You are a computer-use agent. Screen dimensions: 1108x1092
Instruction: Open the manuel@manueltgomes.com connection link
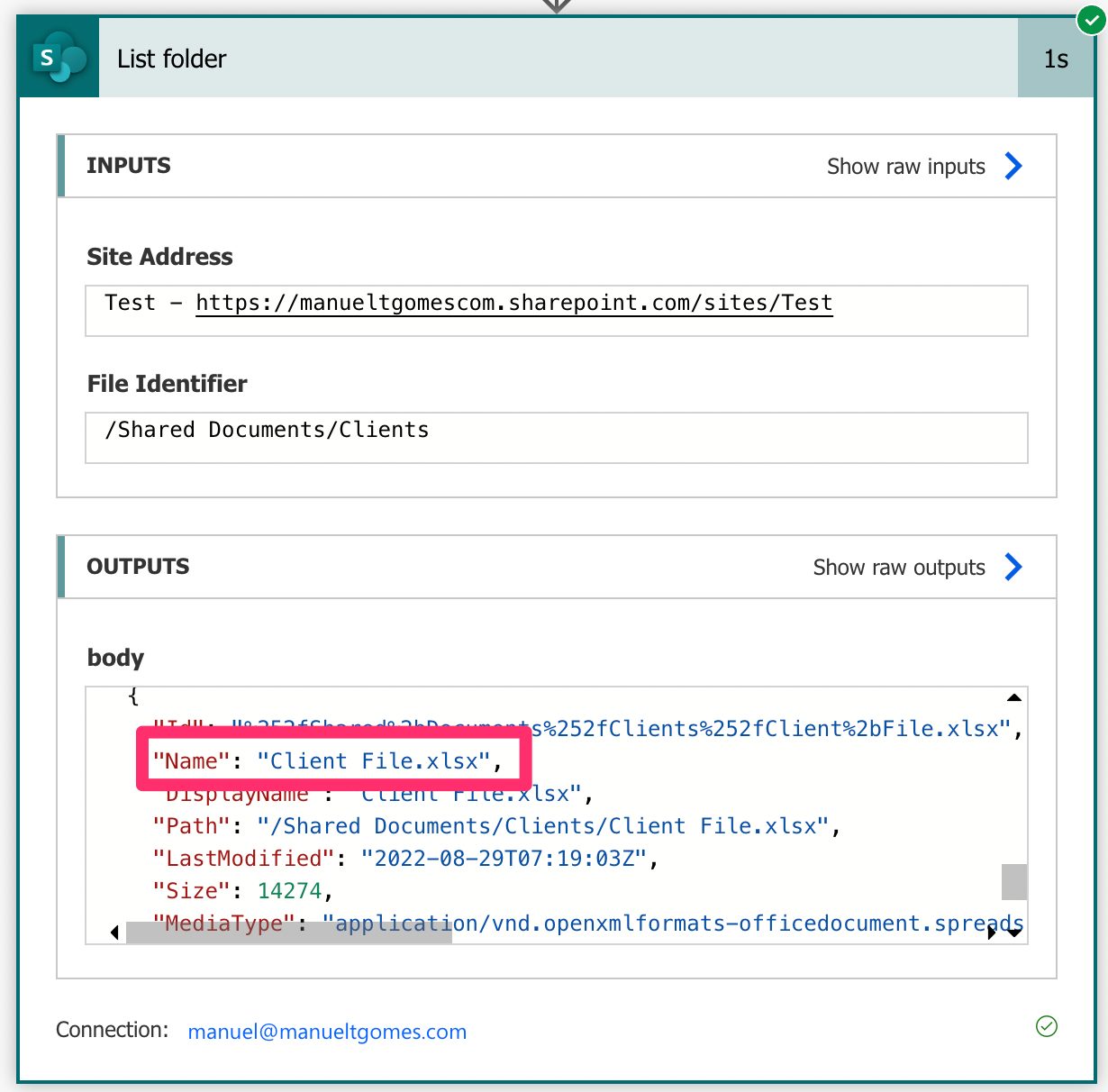click(327, 1032)
